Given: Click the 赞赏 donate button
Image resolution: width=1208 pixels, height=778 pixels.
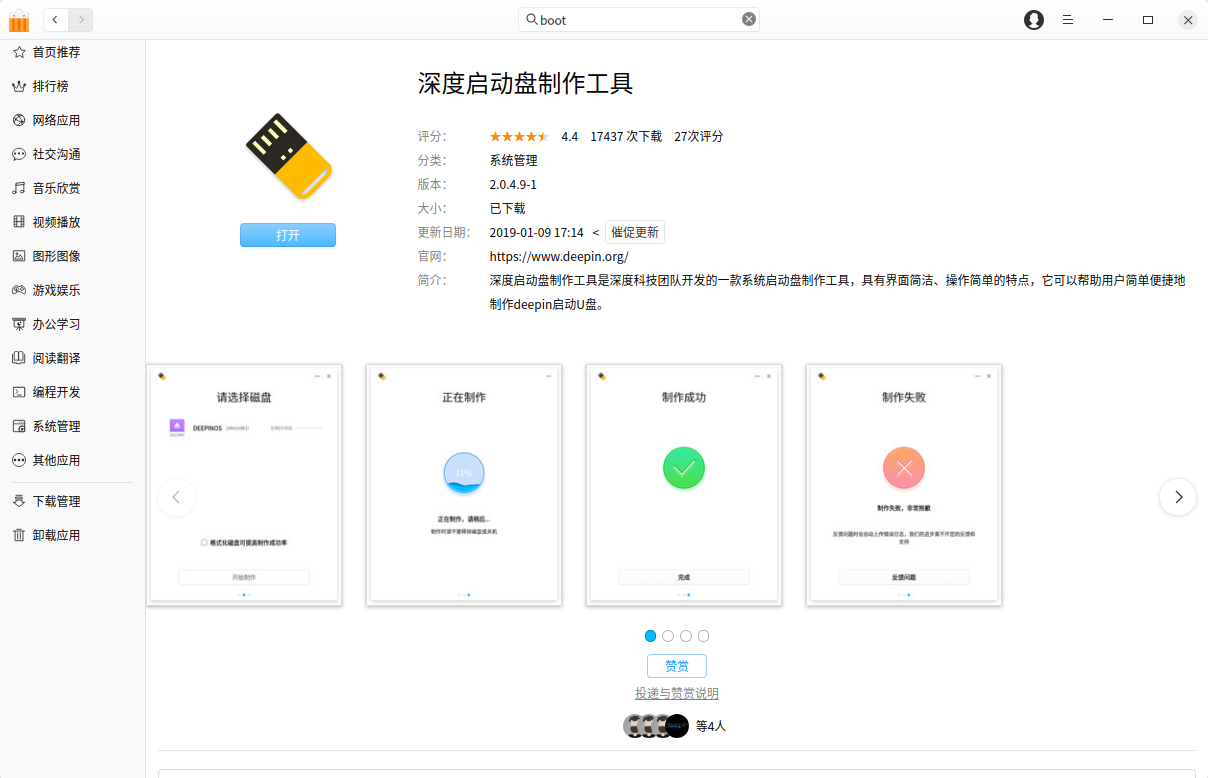Looking at the screenshot, I should 677,666.
